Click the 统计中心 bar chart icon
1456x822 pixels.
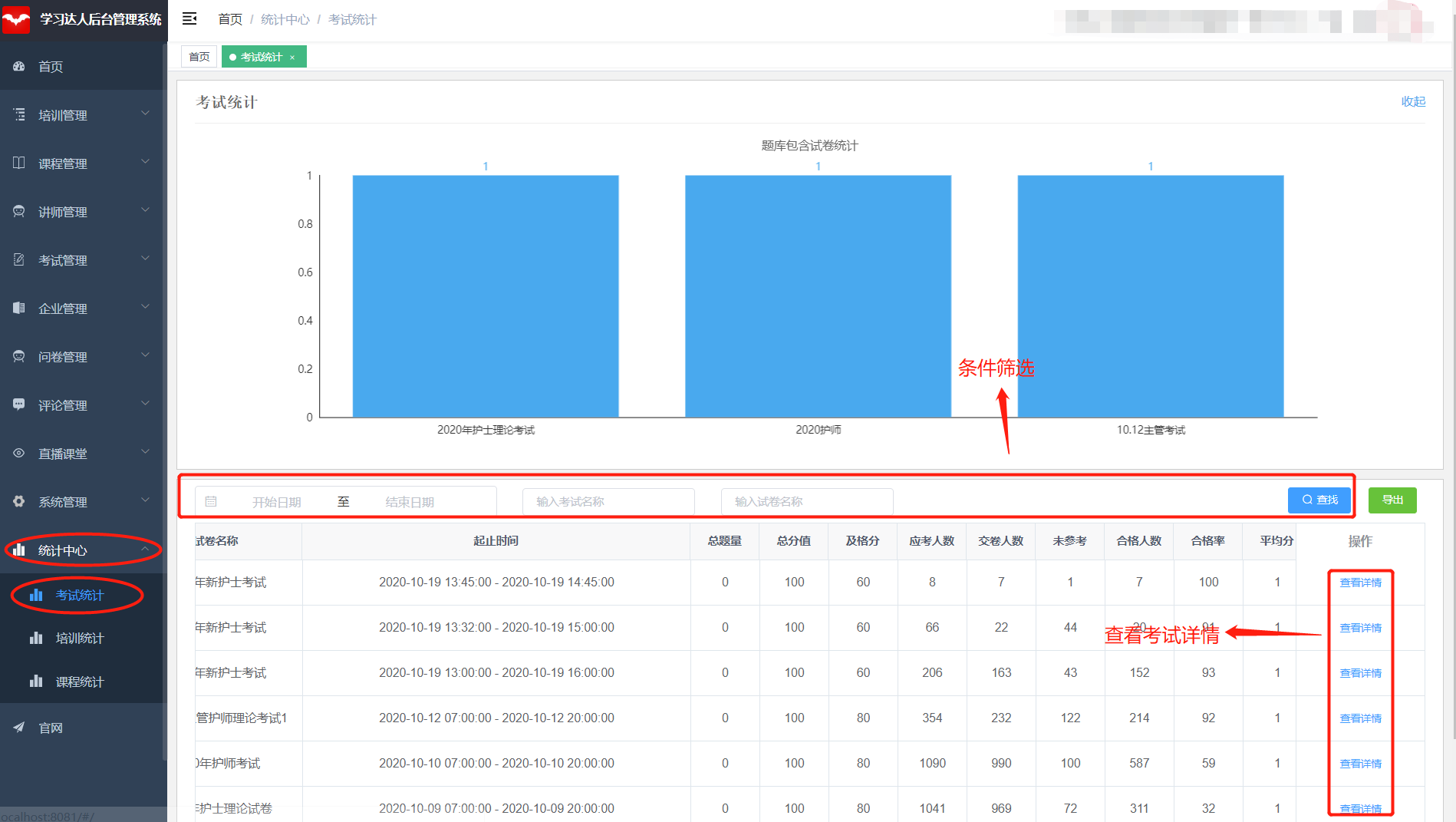point(19,550)
